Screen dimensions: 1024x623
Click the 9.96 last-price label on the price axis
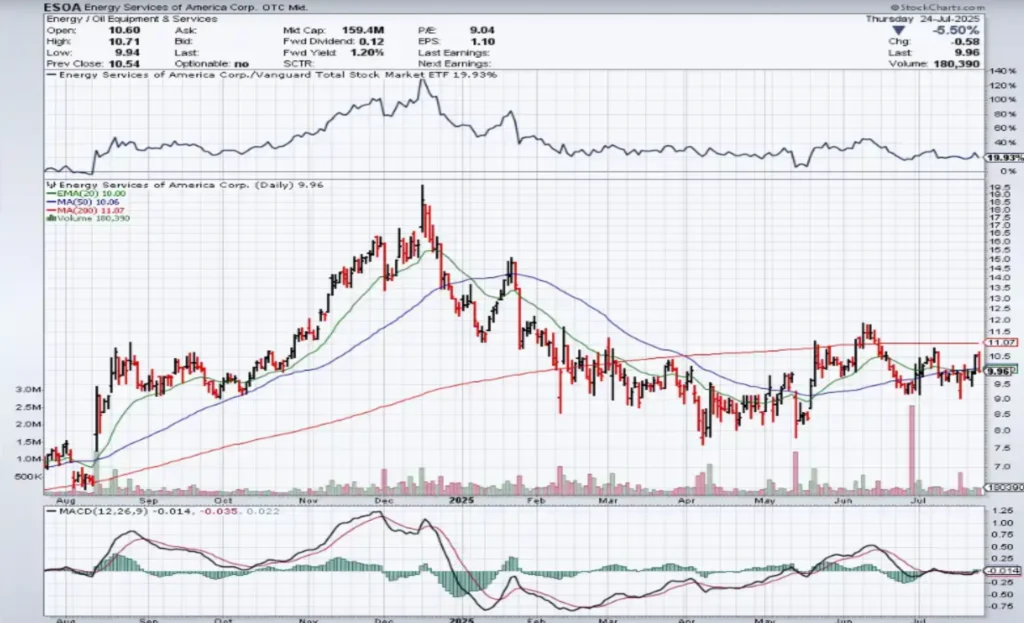click(x=1000, y=371)
